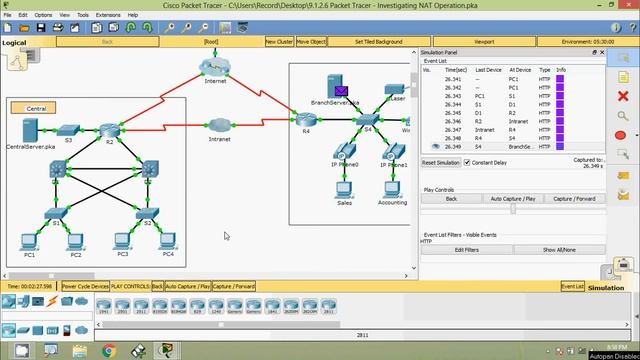Click Power Cycle Devices button
This screenshot has width=640, height=360.
(85, 286)
